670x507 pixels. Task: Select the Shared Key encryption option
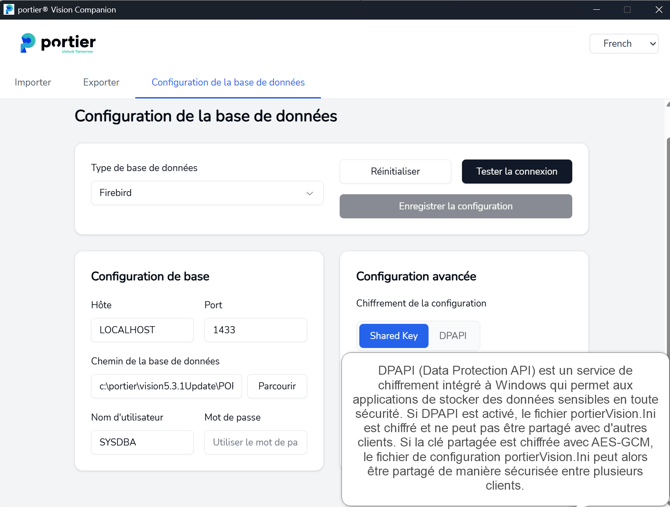pos(394,336)
